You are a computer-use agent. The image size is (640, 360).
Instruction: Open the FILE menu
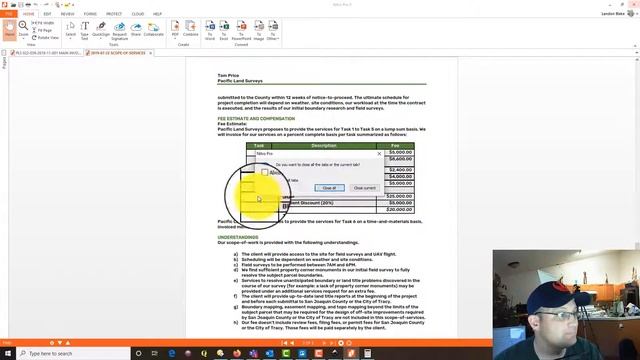click(x=9, y=14)
